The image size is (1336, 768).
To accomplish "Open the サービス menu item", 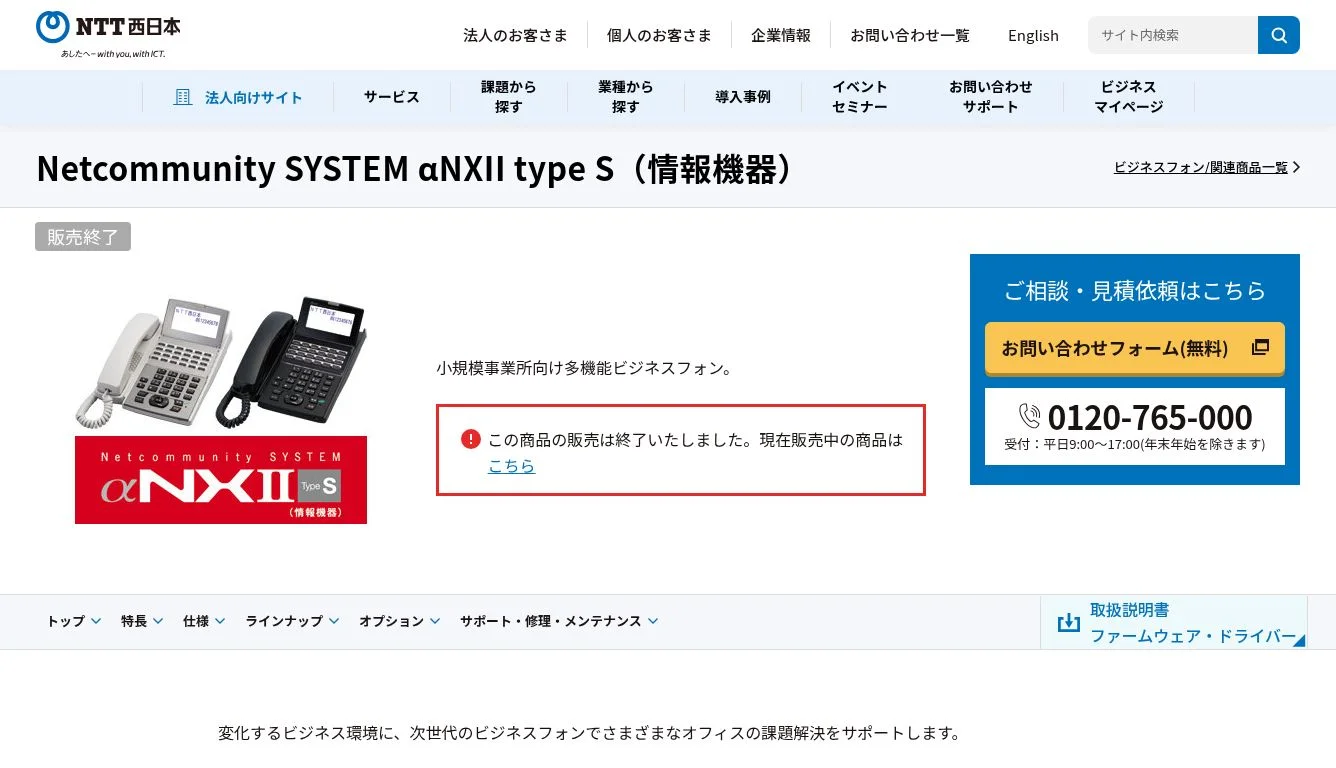I will 392,97.
